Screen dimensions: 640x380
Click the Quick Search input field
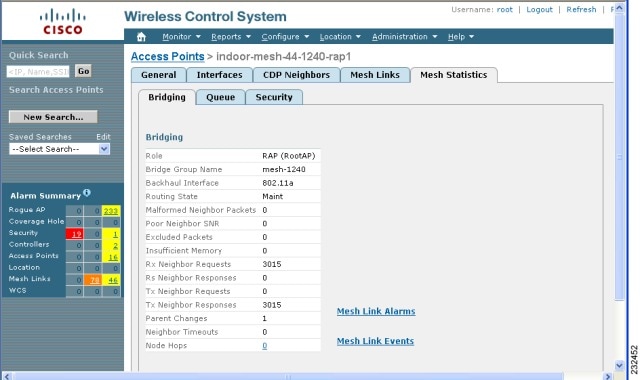(38, 71)
